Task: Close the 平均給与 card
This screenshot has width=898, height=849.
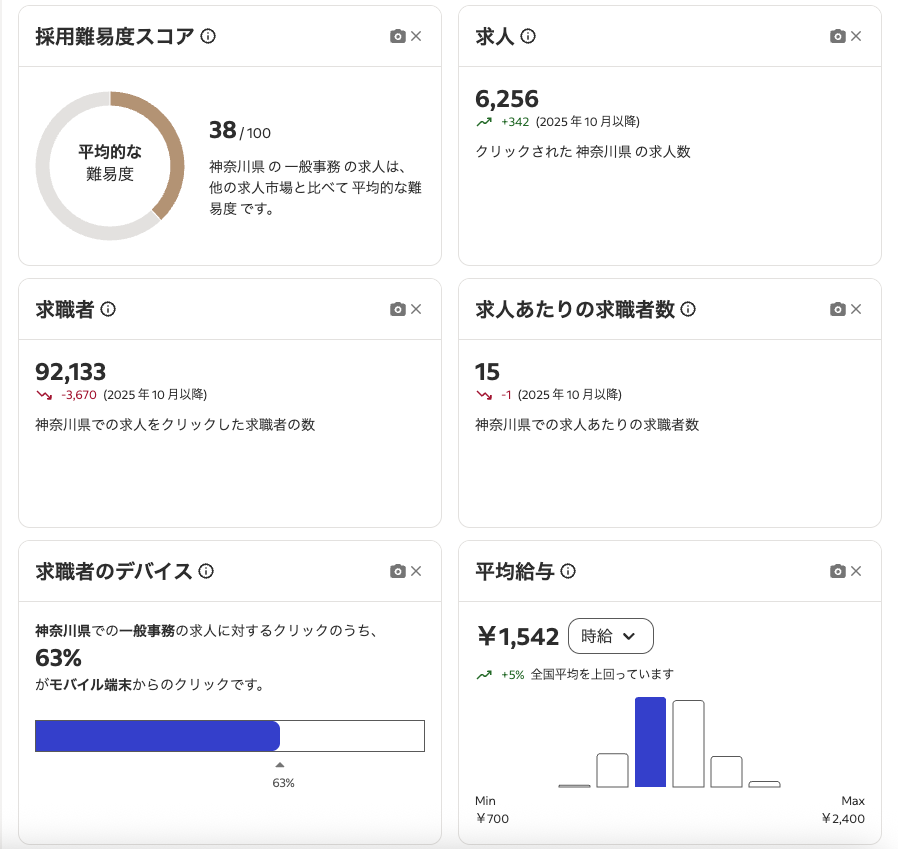Action: click(856, 571)
